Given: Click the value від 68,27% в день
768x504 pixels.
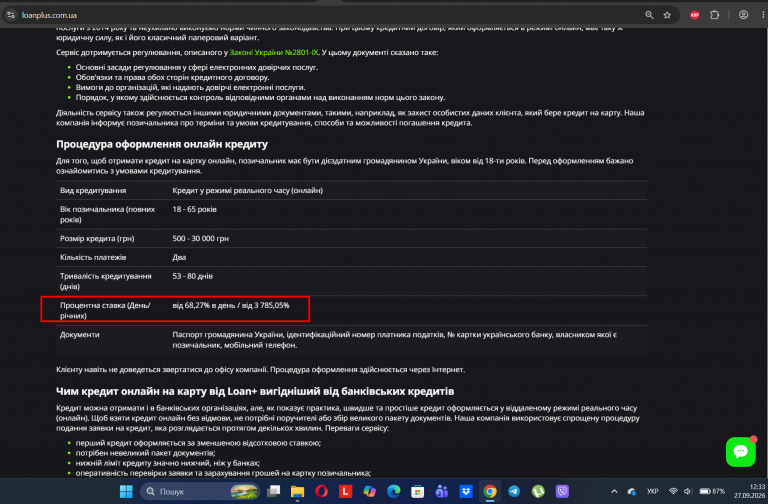Looking at the screenshot, I should tap(204, 305).
